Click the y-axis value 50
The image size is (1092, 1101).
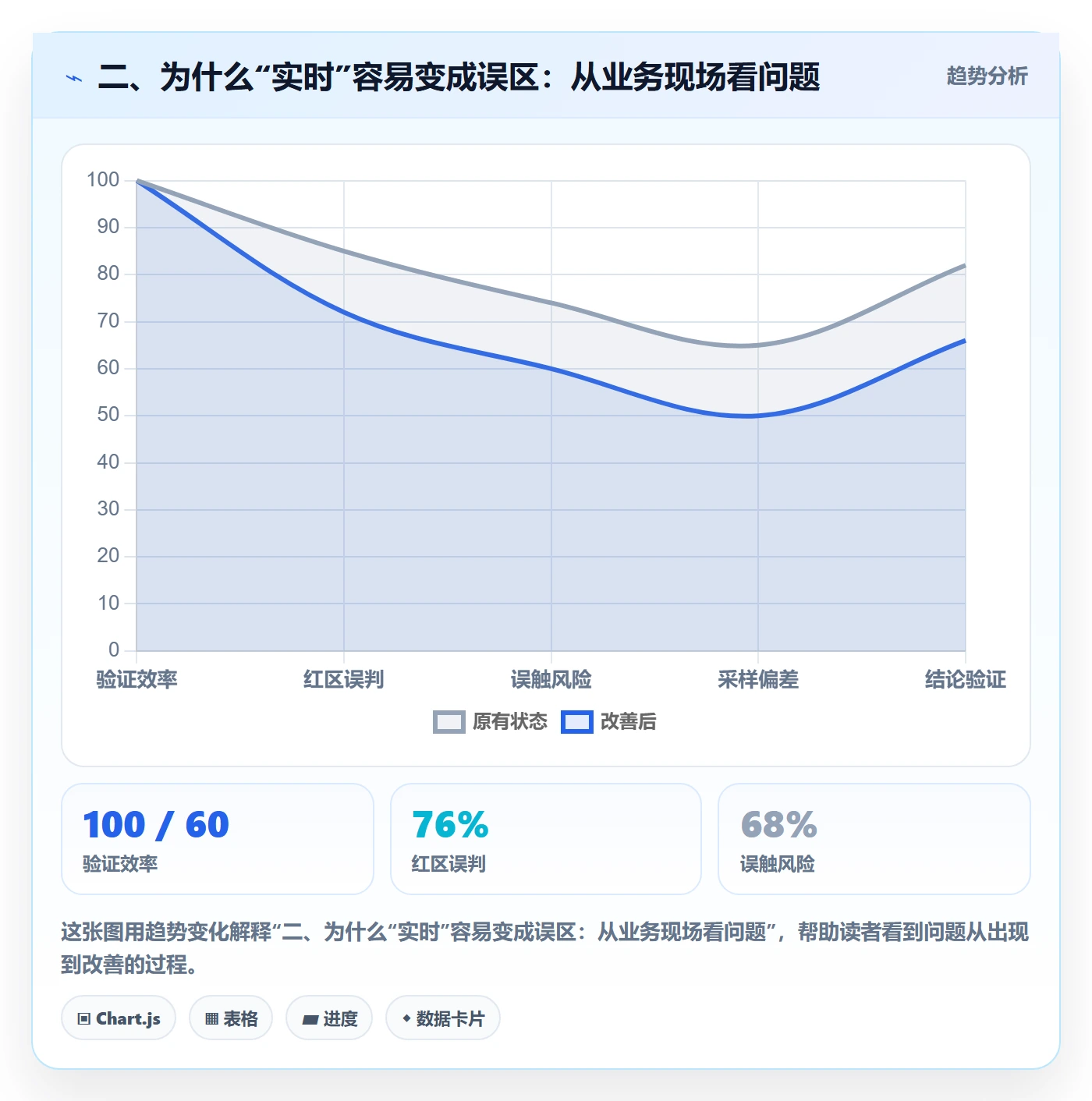108,415
